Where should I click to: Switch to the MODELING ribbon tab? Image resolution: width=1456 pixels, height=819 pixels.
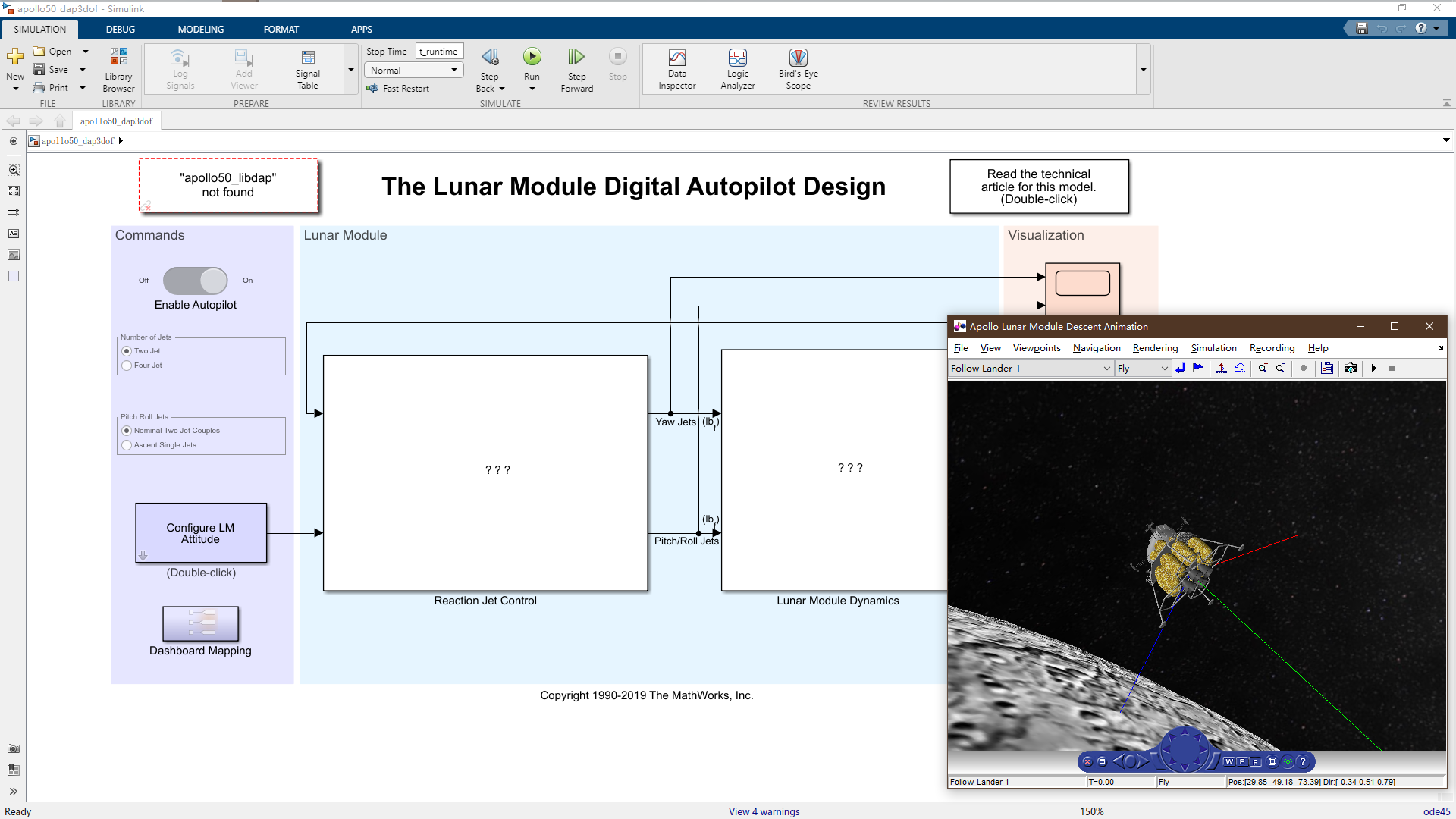click(201, 29)
